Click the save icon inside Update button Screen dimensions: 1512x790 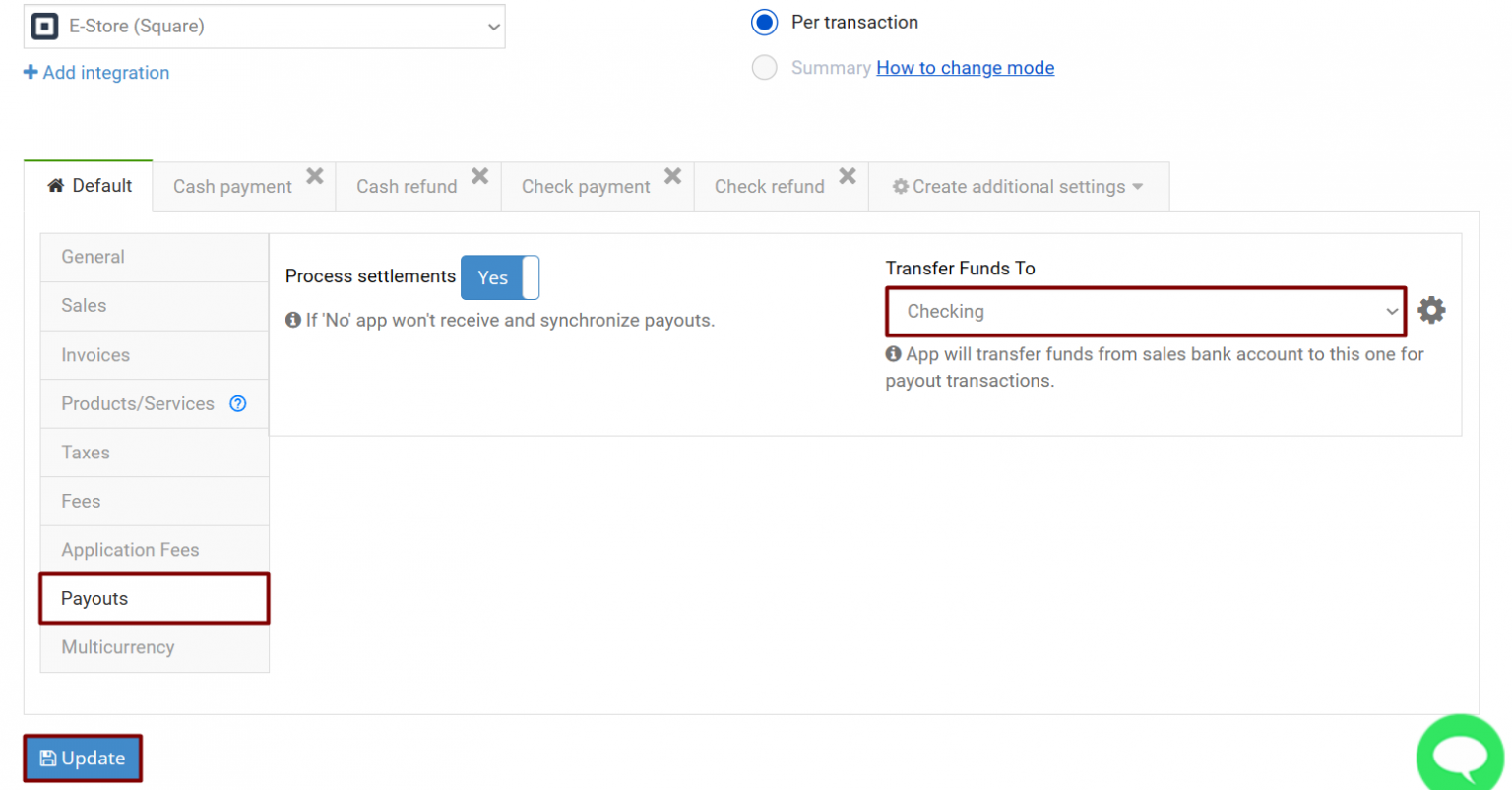(48, 758)
